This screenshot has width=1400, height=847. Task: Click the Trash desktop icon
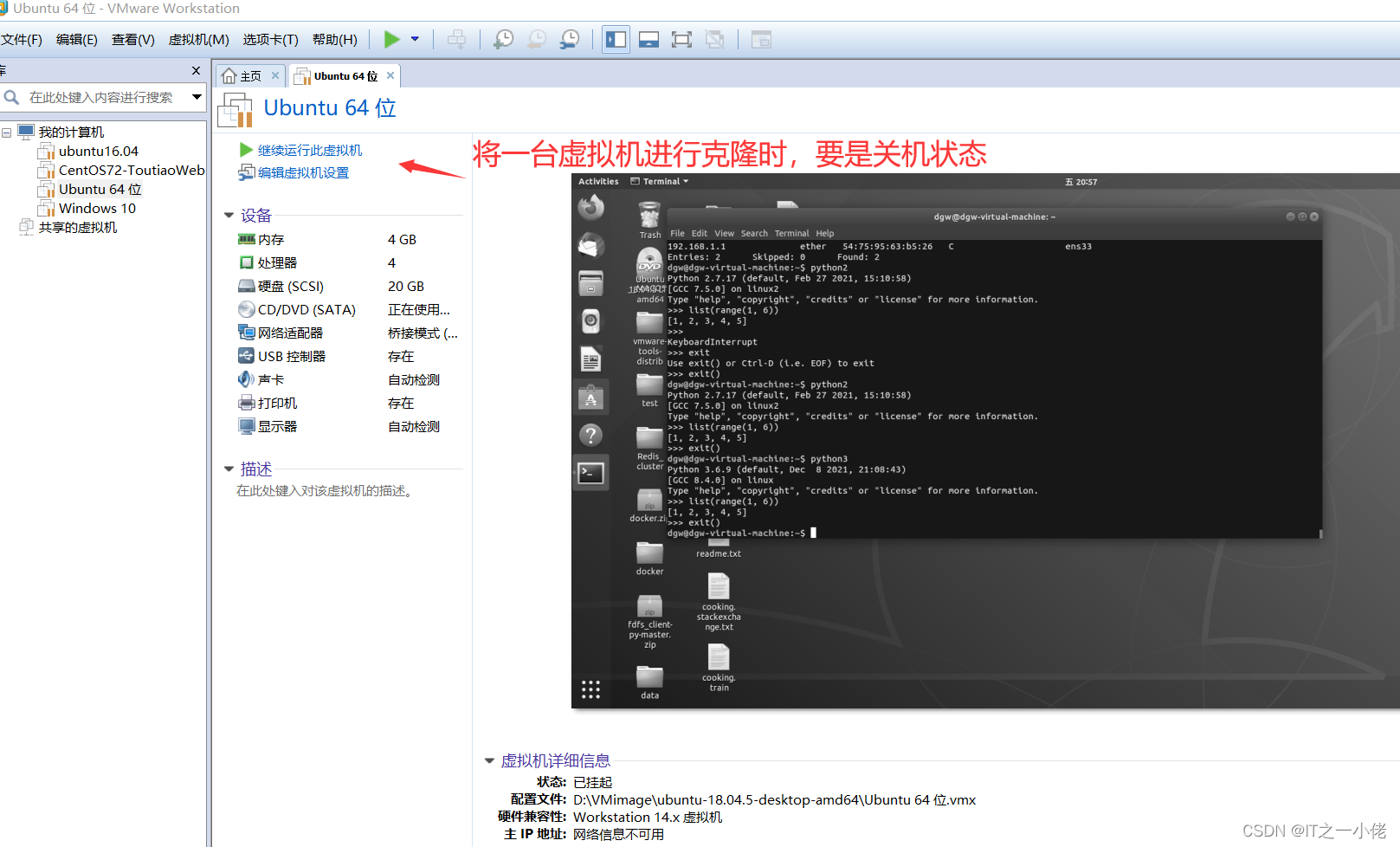[x=650, y=220]
